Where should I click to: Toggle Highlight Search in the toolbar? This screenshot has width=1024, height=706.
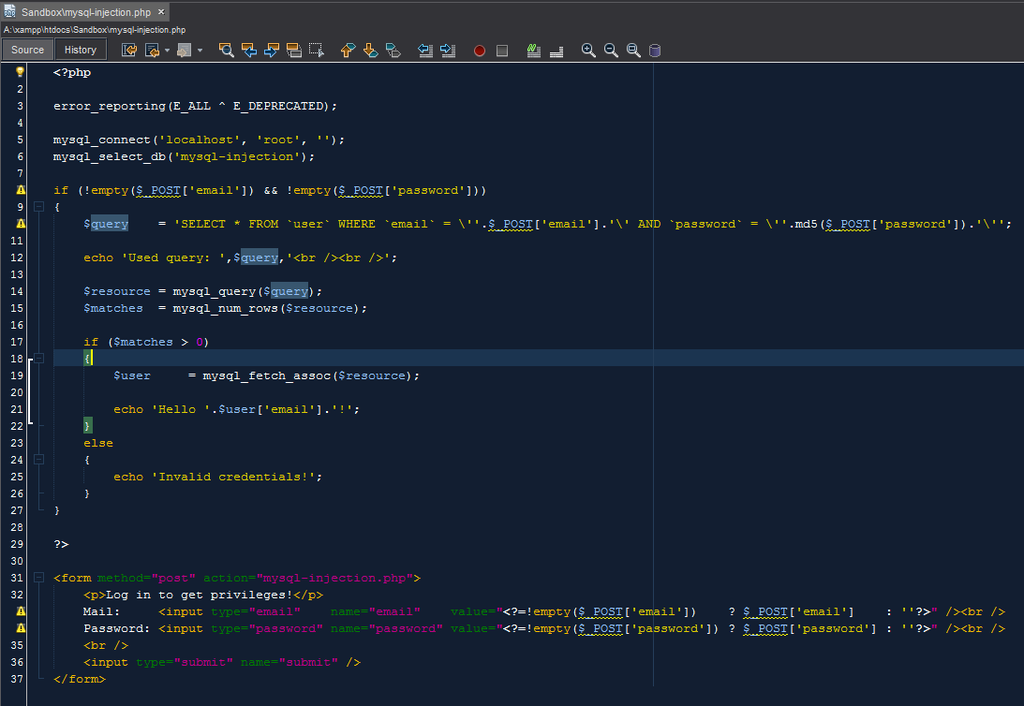coord(294,49)
